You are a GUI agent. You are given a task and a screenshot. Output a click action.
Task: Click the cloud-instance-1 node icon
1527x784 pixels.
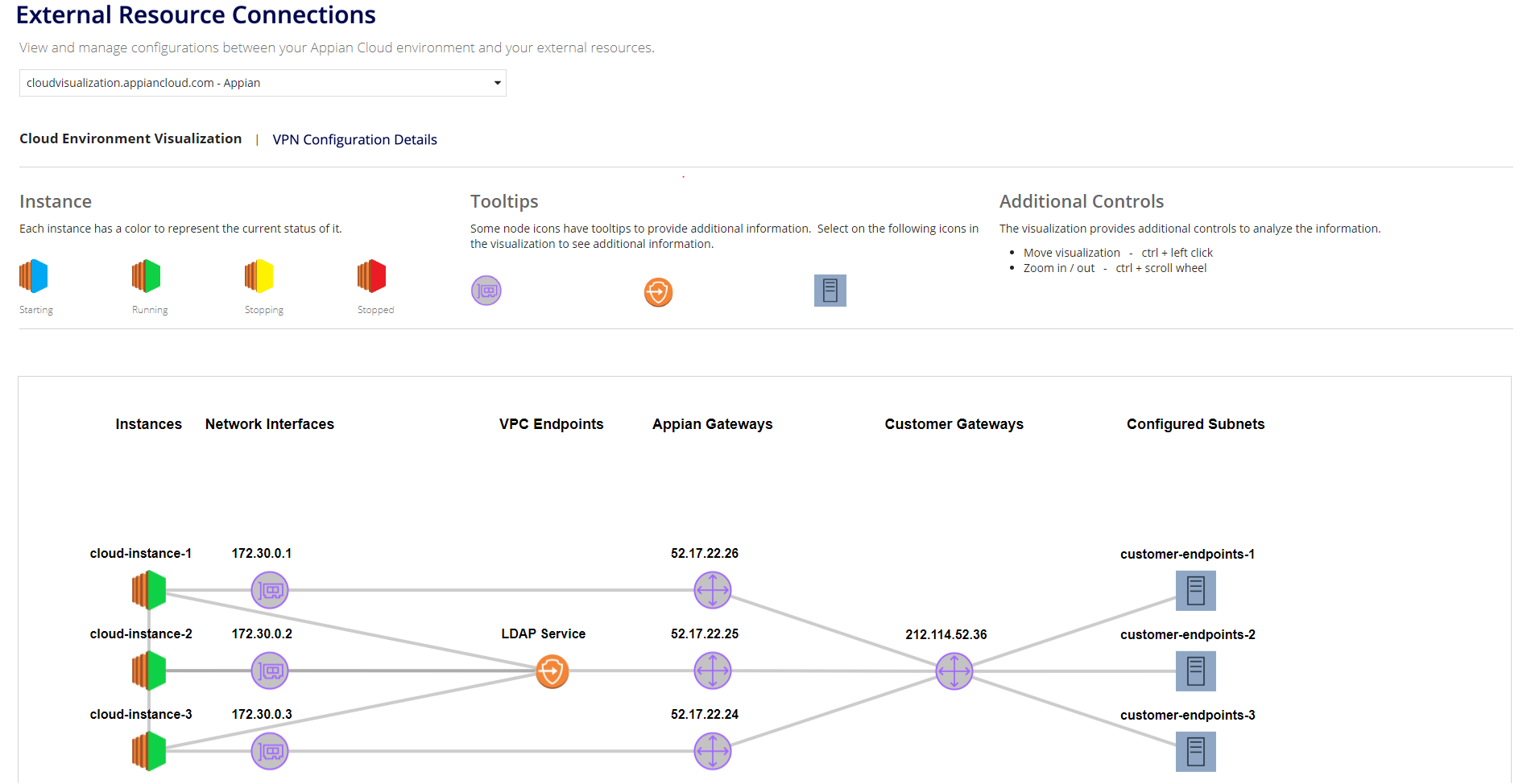pos(149,590)
